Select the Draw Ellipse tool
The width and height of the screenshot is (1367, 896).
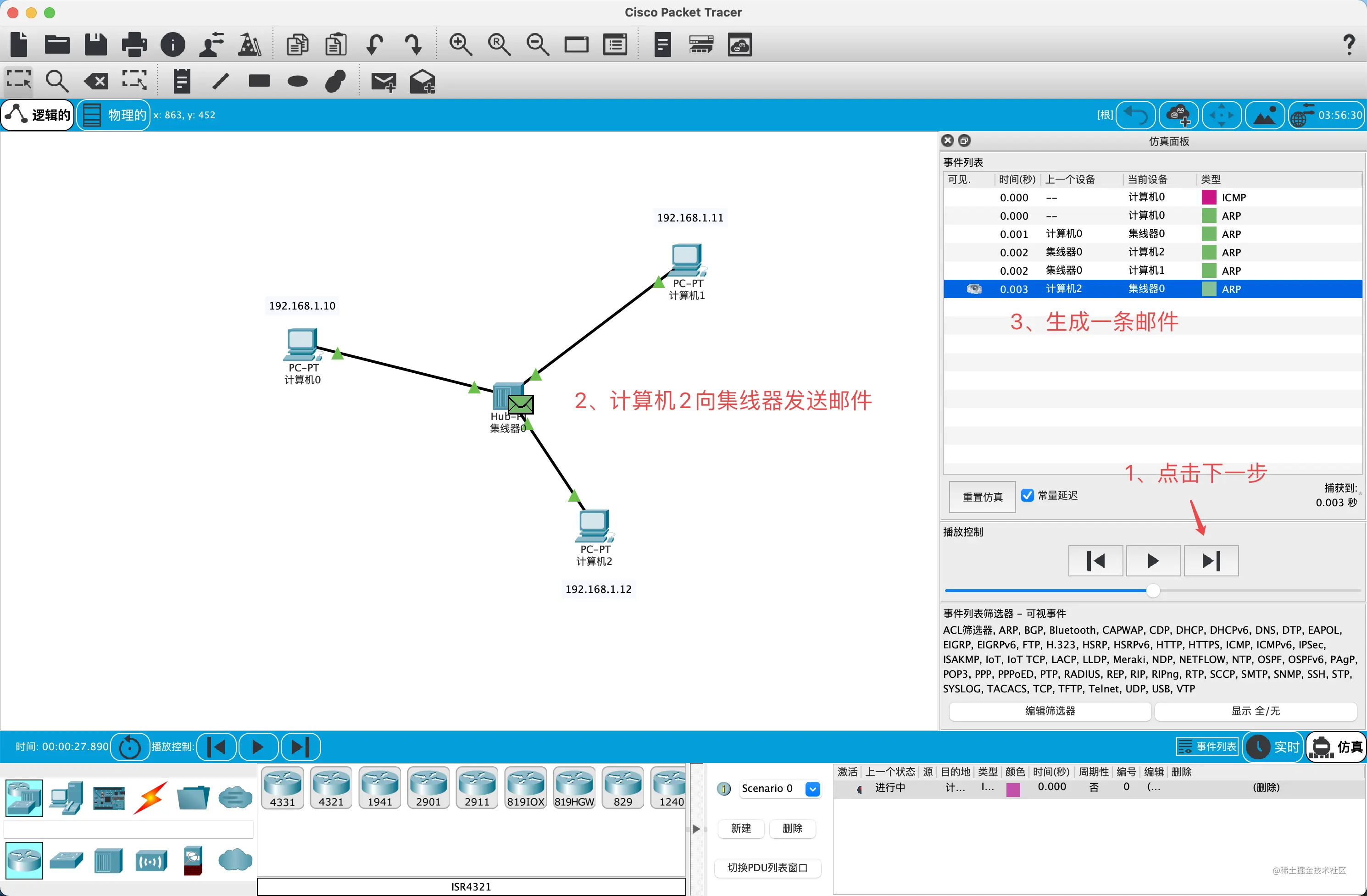coord(298,81)
